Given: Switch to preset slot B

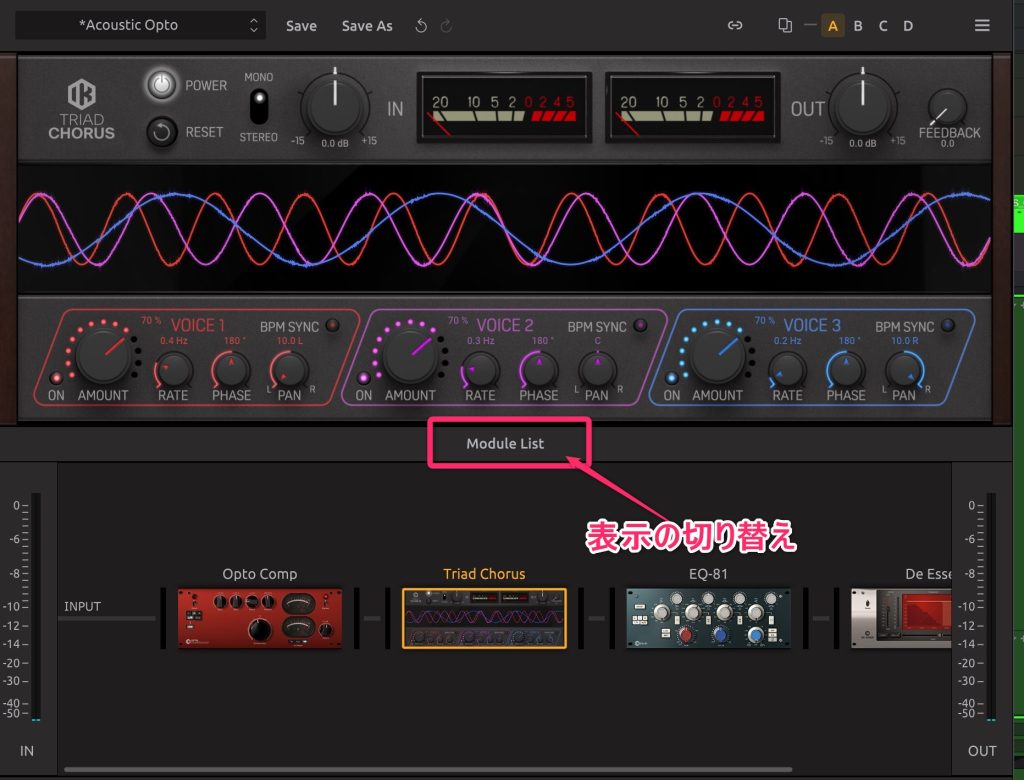Looking at the screenshot, I should (x=858, y=26).
